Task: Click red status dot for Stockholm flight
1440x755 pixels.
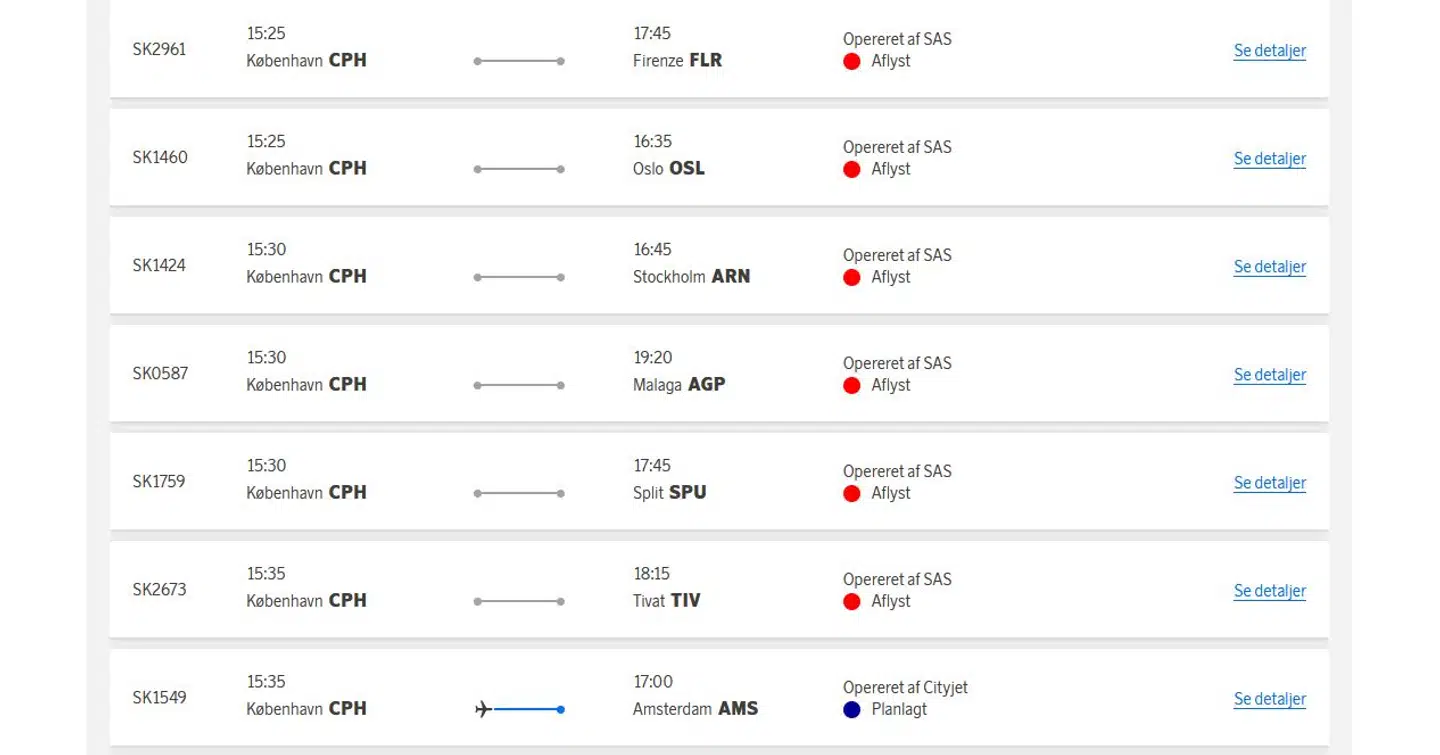Action: pos(852,277)
